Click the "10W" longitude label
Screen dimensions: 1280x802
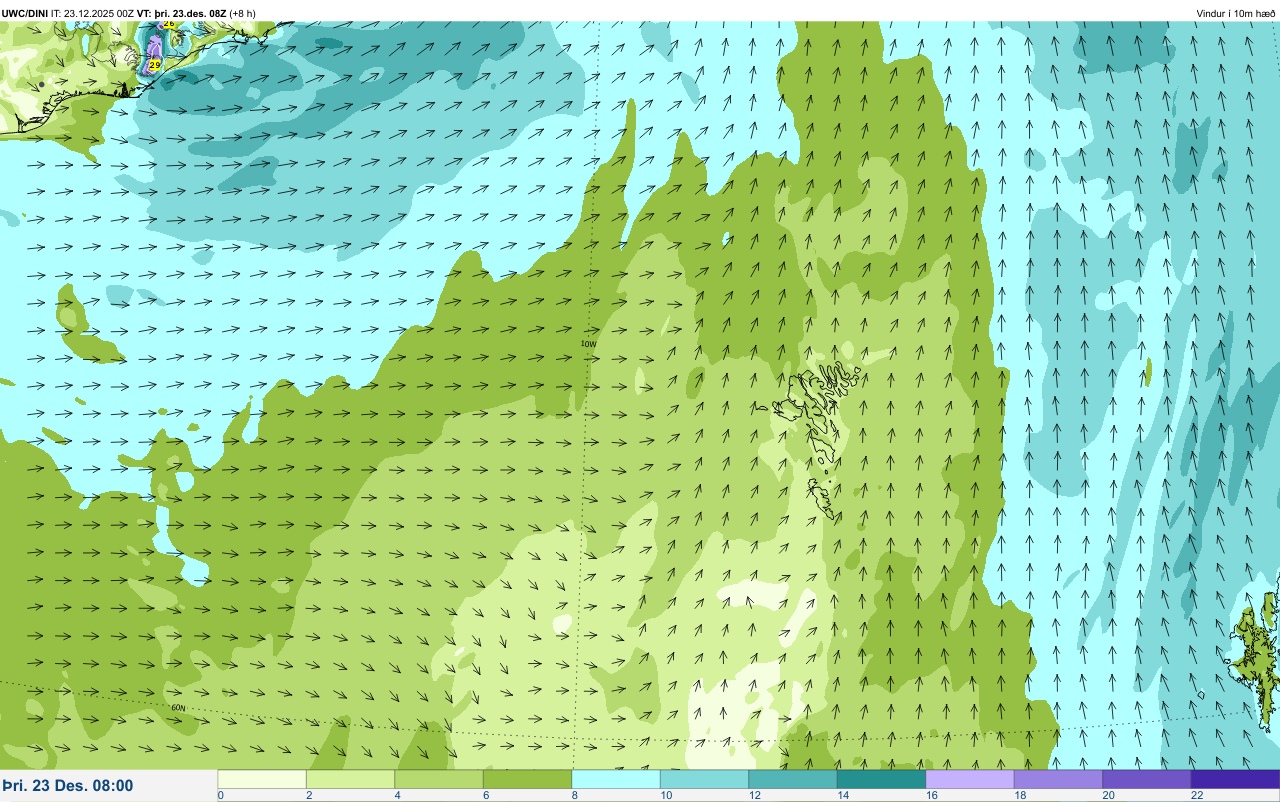588,344
